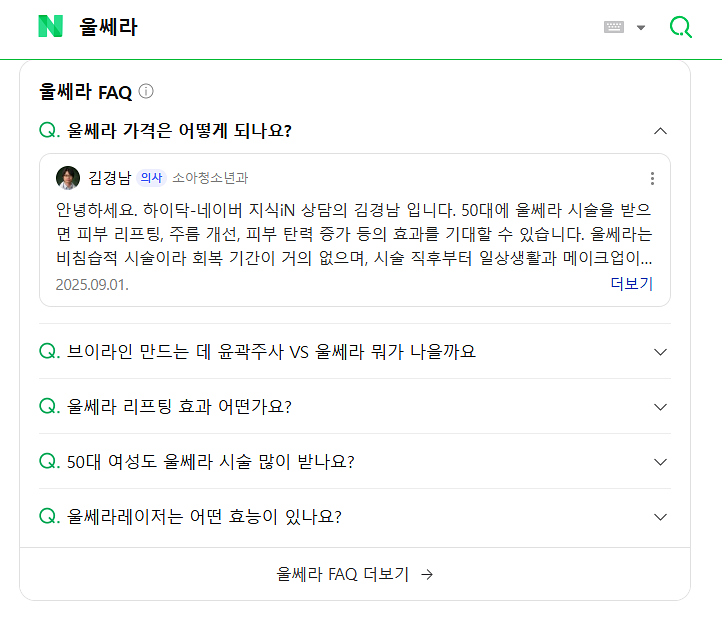The width and height of the screenshot is (722, 625).
Task: Open the keyboard options dropdown arrow
Action: (641, 28)
